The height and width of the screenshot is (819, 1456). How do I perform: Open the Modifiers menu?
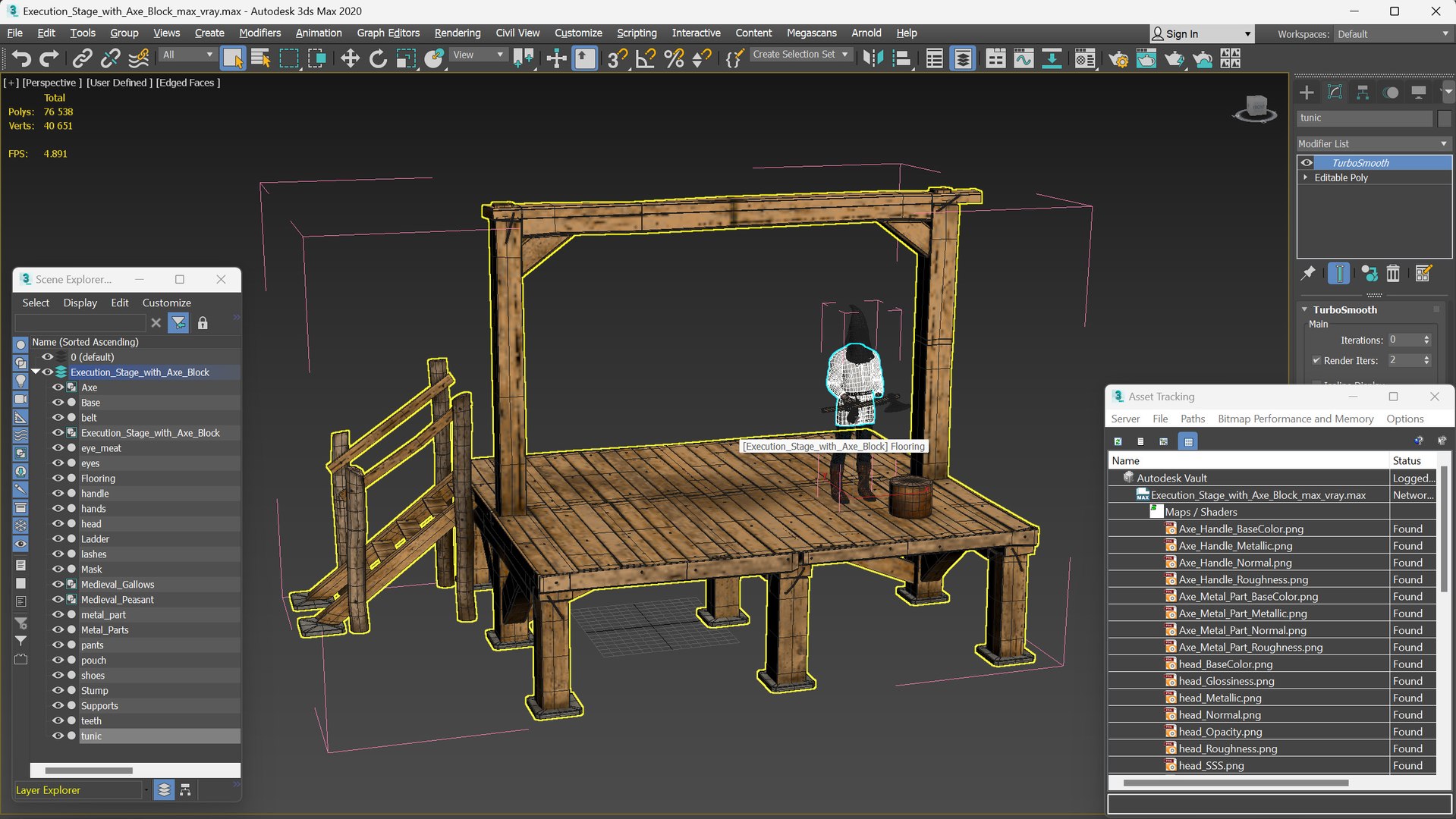259,33
